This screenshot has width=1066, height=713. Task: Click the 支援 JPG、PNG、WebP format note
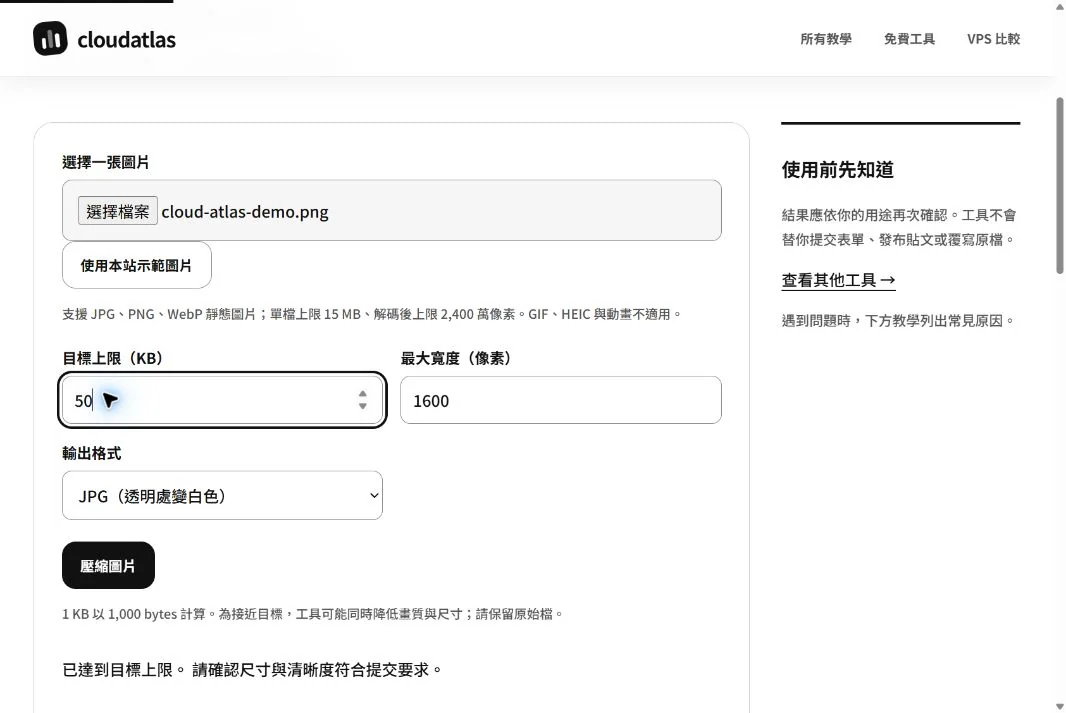coord(371,314)
